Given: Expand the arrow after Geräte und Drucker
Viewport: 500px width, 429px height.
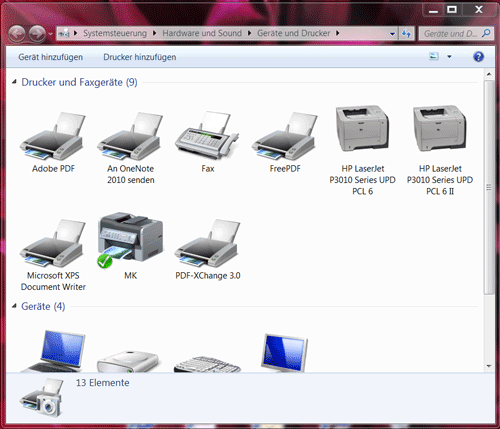Looking at the screenshot, I should (x=338, y=33).
